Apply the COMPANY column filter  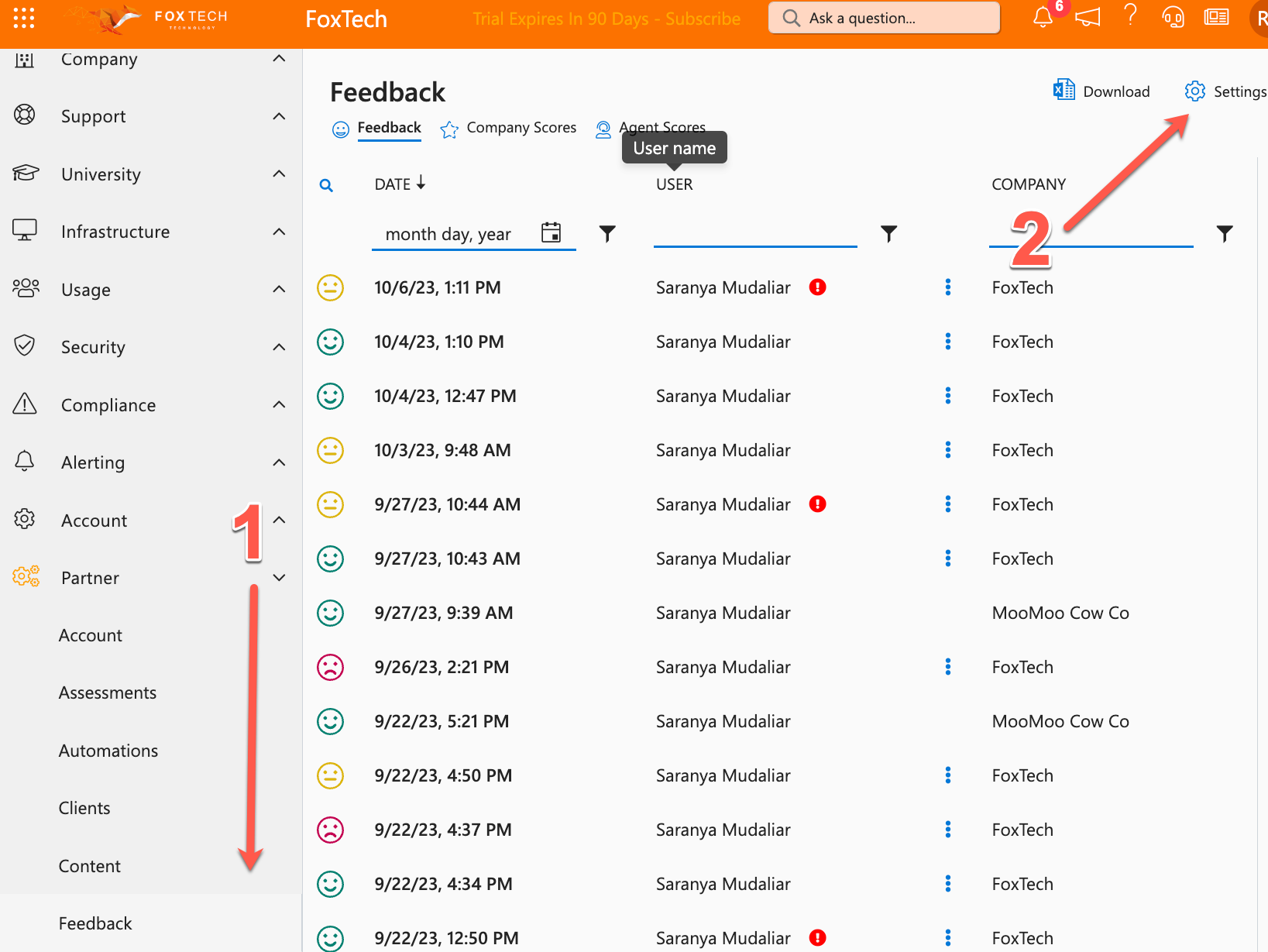(1224, 233)
